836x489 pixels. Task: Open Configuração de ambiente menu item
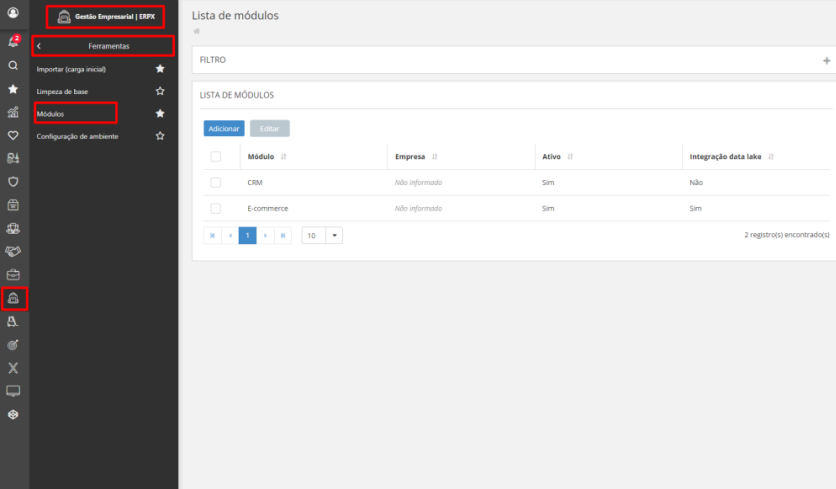tap(77, 137)
